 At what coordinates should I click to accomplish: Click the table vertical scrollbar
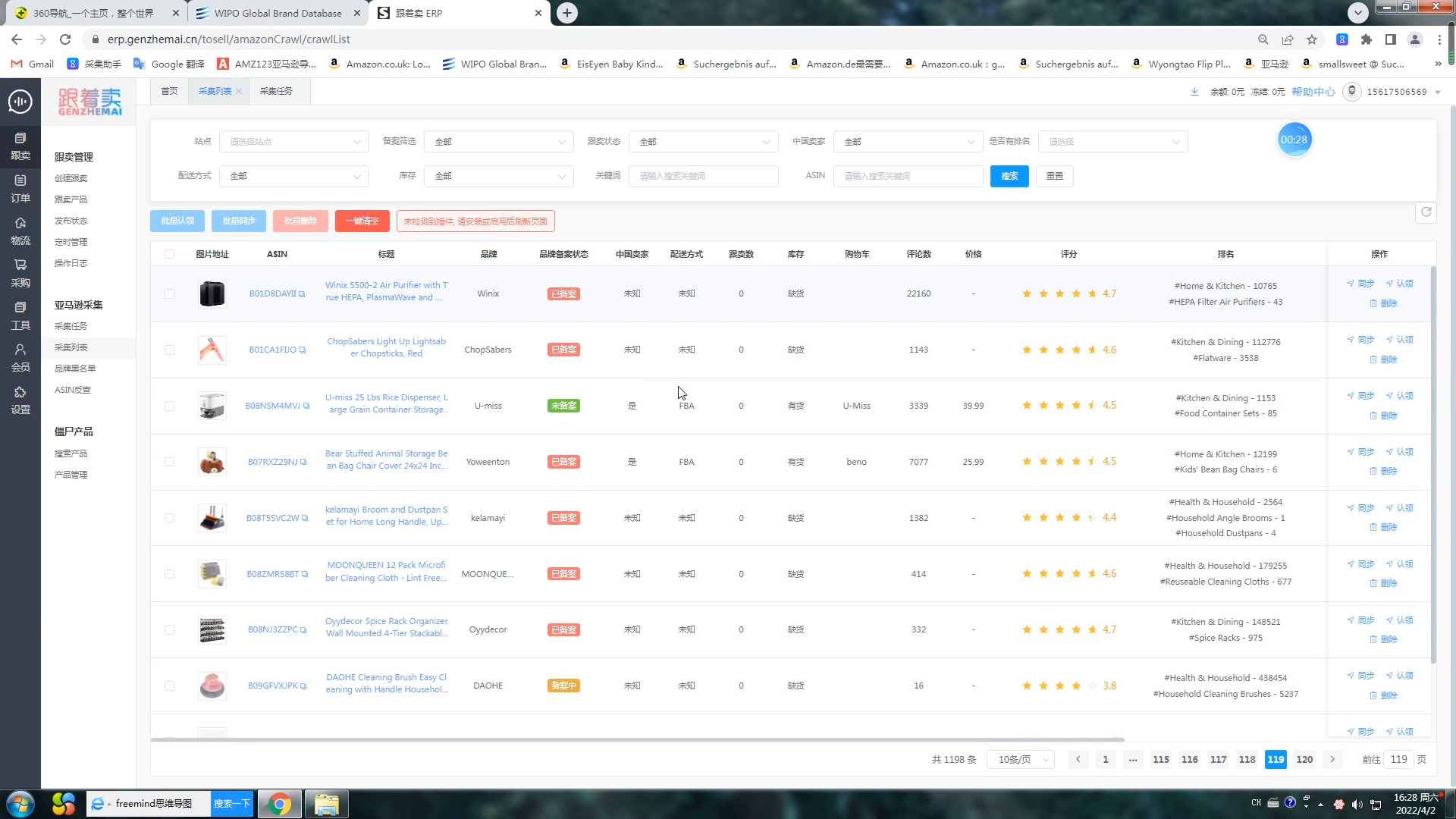click(x=1433, y=464)
